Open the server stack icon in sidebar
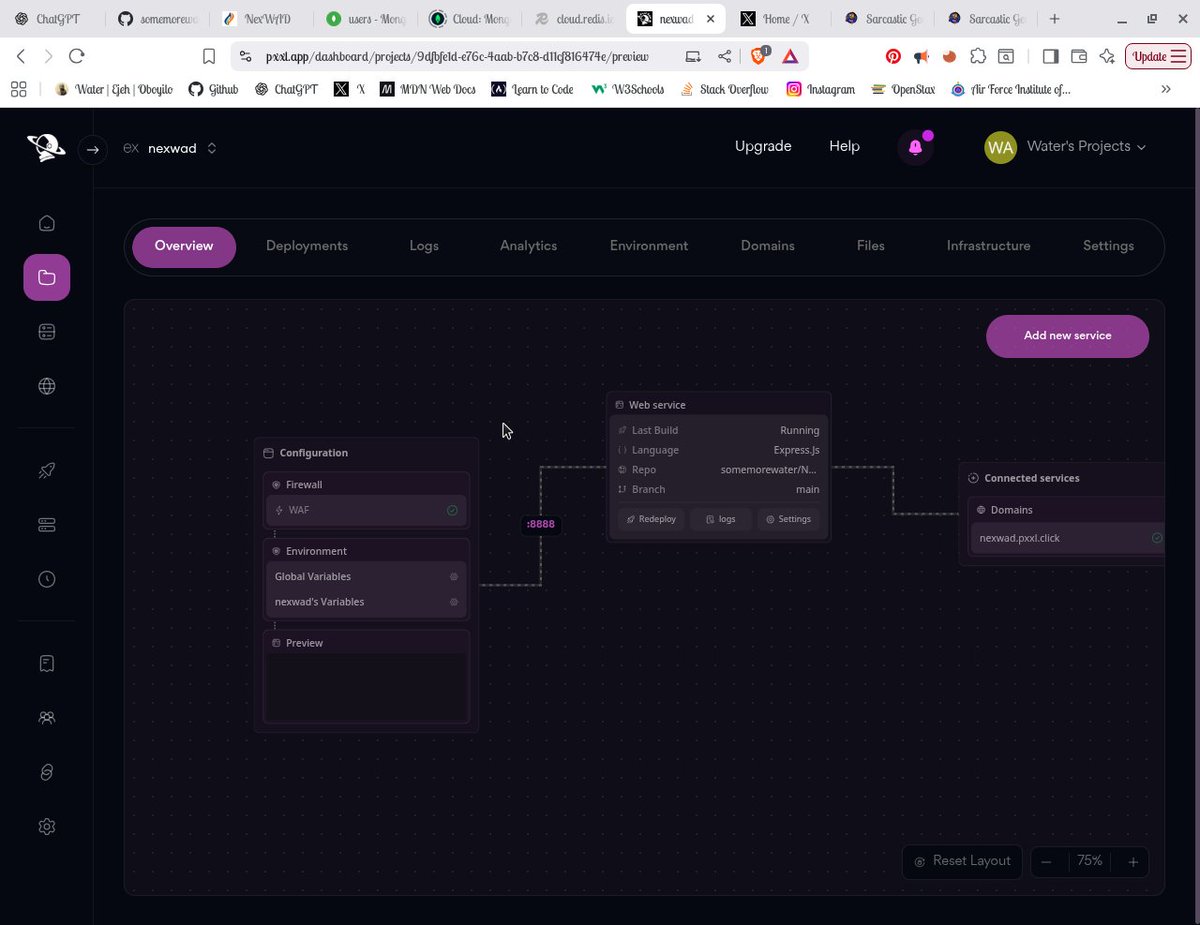This screenshot has width=1200, height=925. 46,524
